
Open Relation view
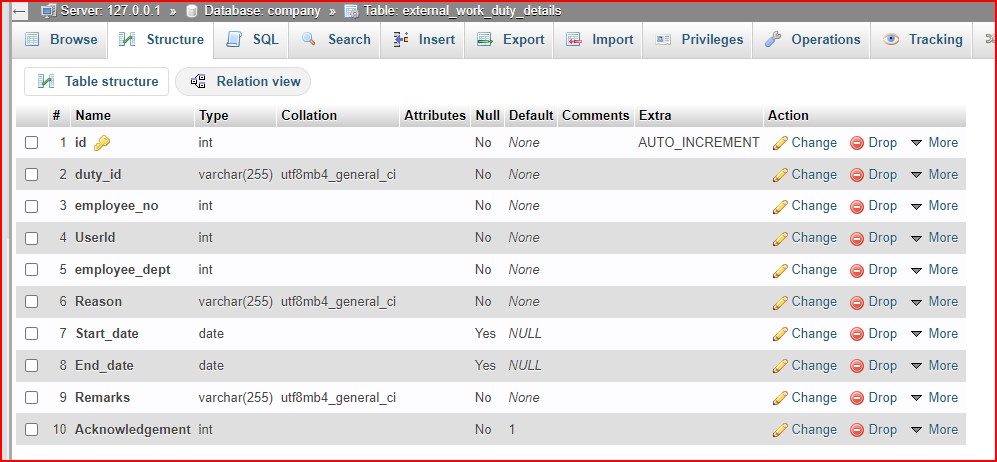pyautogui.click(x=243, y=81)
